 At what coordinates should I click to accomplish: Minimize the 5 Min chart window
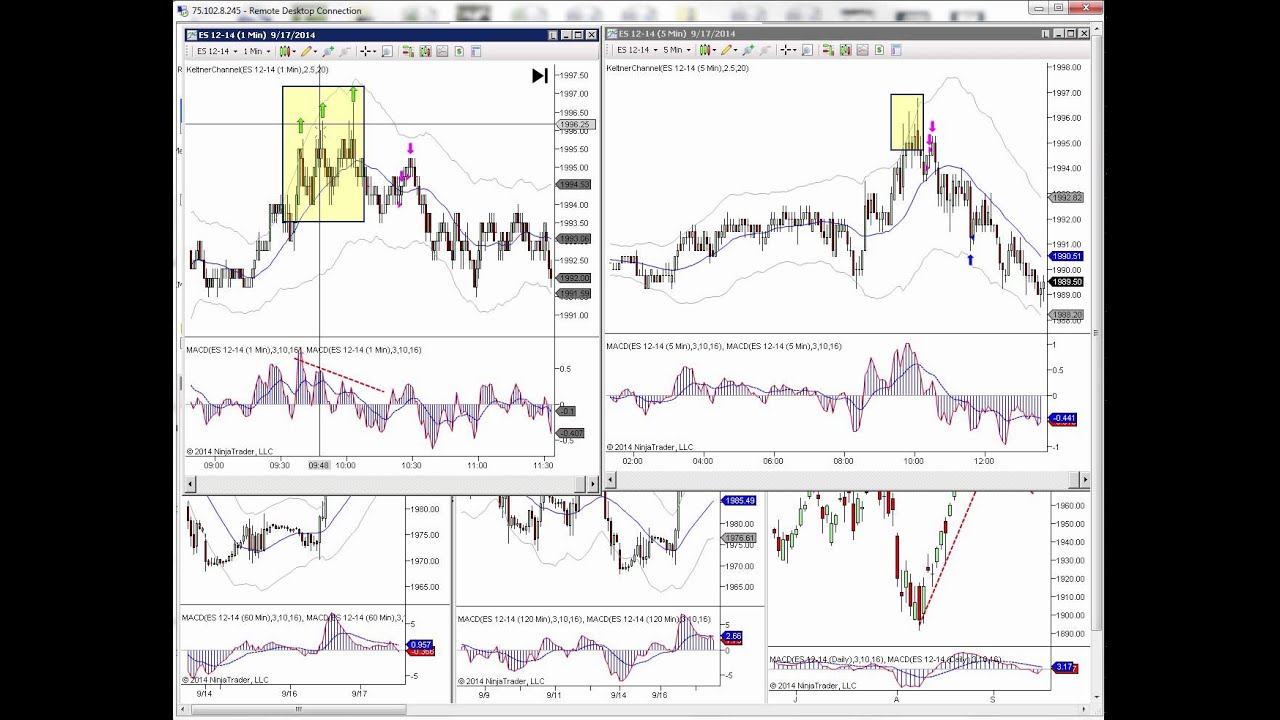(x=1059, y=33)
